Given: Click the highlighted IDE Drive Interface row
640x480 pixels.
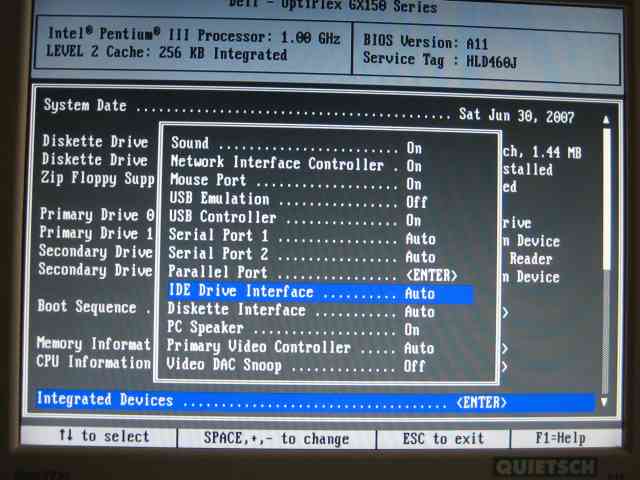Looking at the screenshot, I should [321, 293].
